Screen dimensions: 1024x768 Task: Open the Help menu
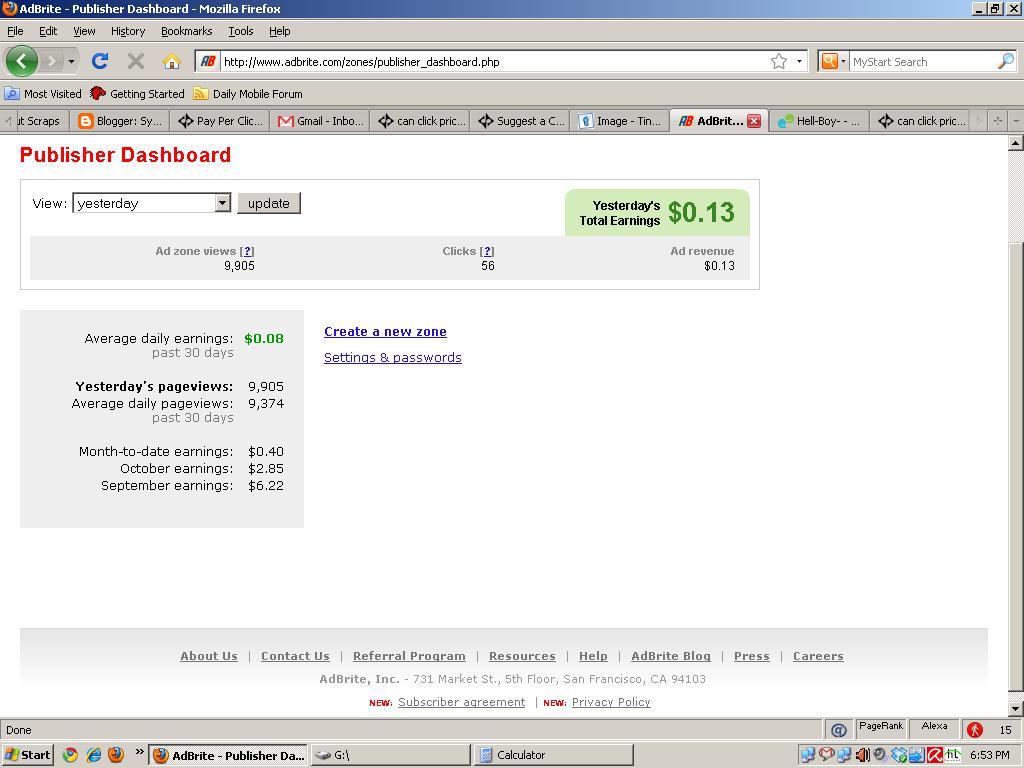pos(280,31)
